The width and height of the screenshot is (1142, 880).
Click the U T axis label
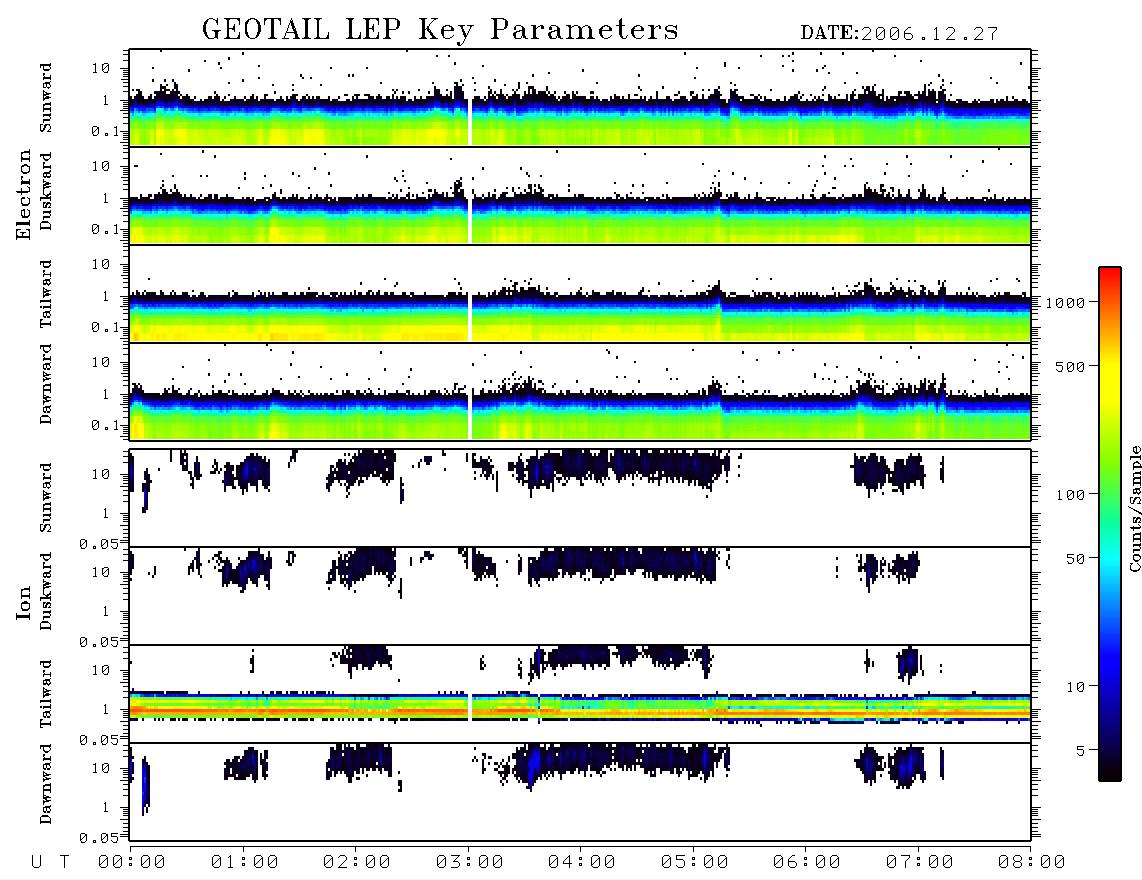(50, 863)
